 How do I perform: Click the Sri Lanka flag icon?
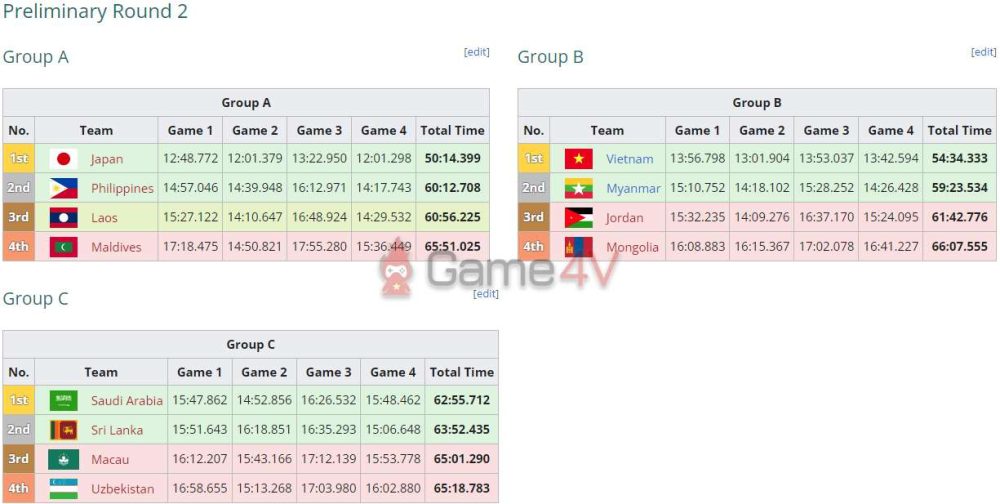(x=63, y=430)
